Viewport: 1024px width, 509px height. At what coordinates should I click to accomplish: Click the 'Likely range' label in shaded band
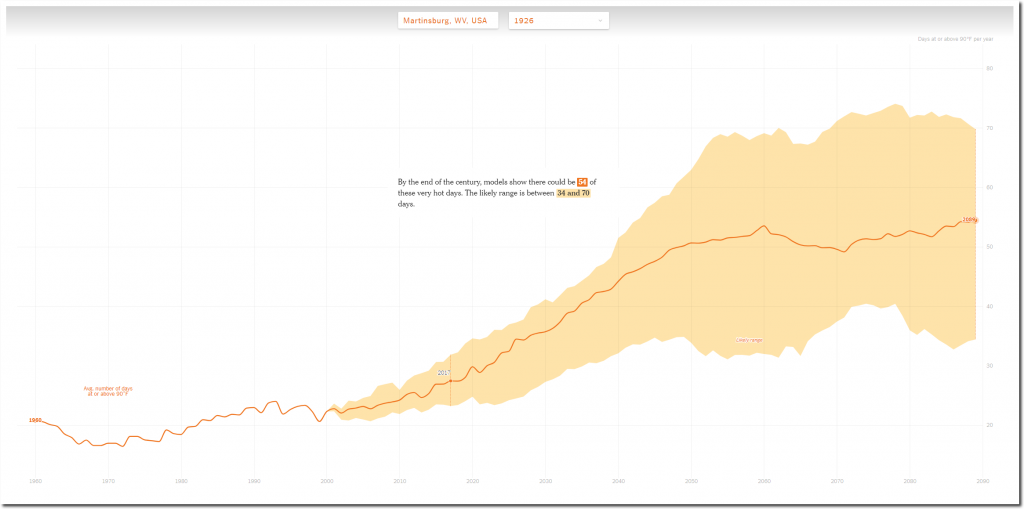pyautogui.click(x=749, y=340)
